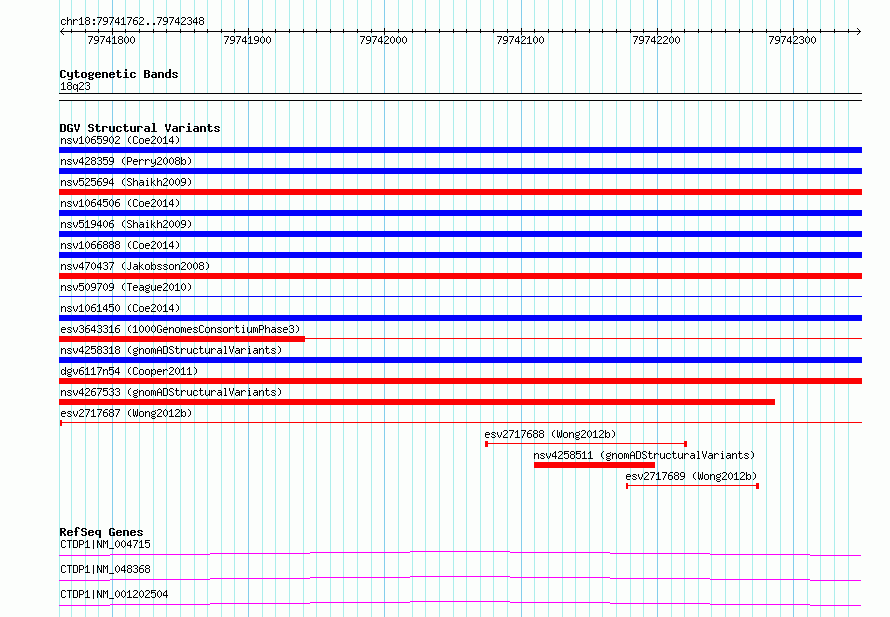
Task: Select the thick red segment of esv3643316
Action: (182, 339)
